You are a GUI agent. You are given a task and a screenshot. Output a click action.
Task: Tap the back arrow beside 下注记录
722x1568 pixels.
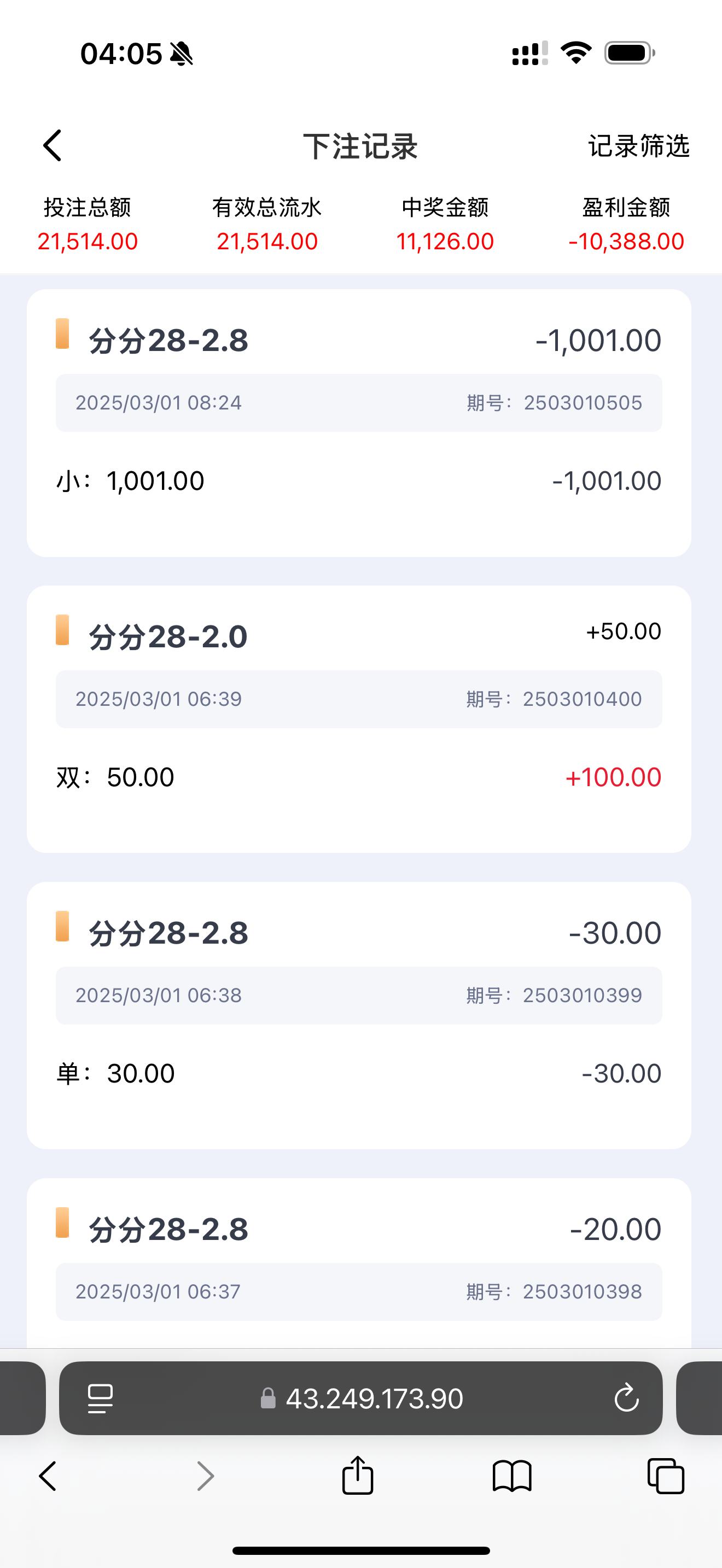(x=53, y=146)
